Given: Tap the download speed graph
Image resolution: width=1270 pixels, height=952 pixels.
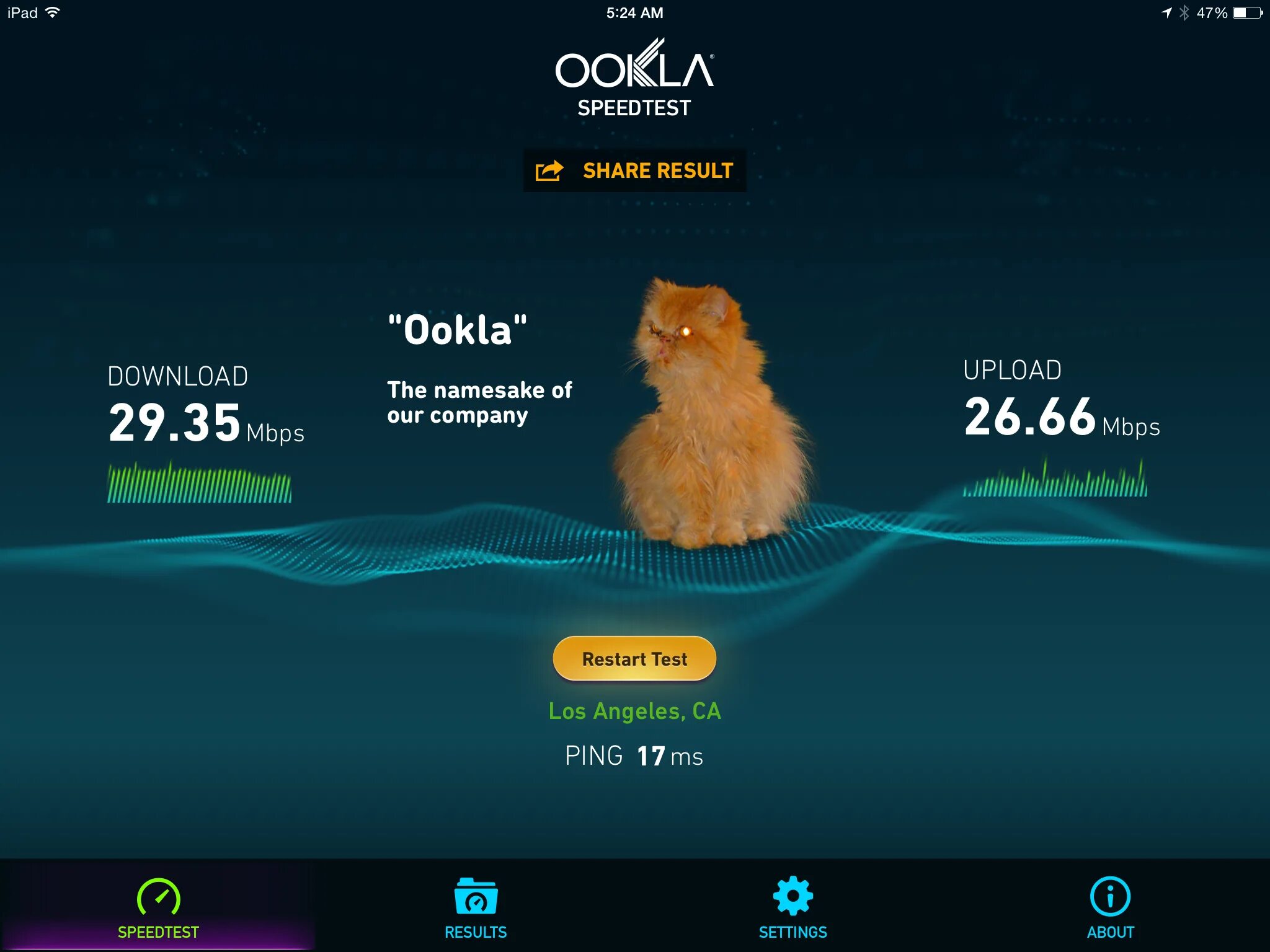Looking at the screenshot, I should click(x=199, y=482).
